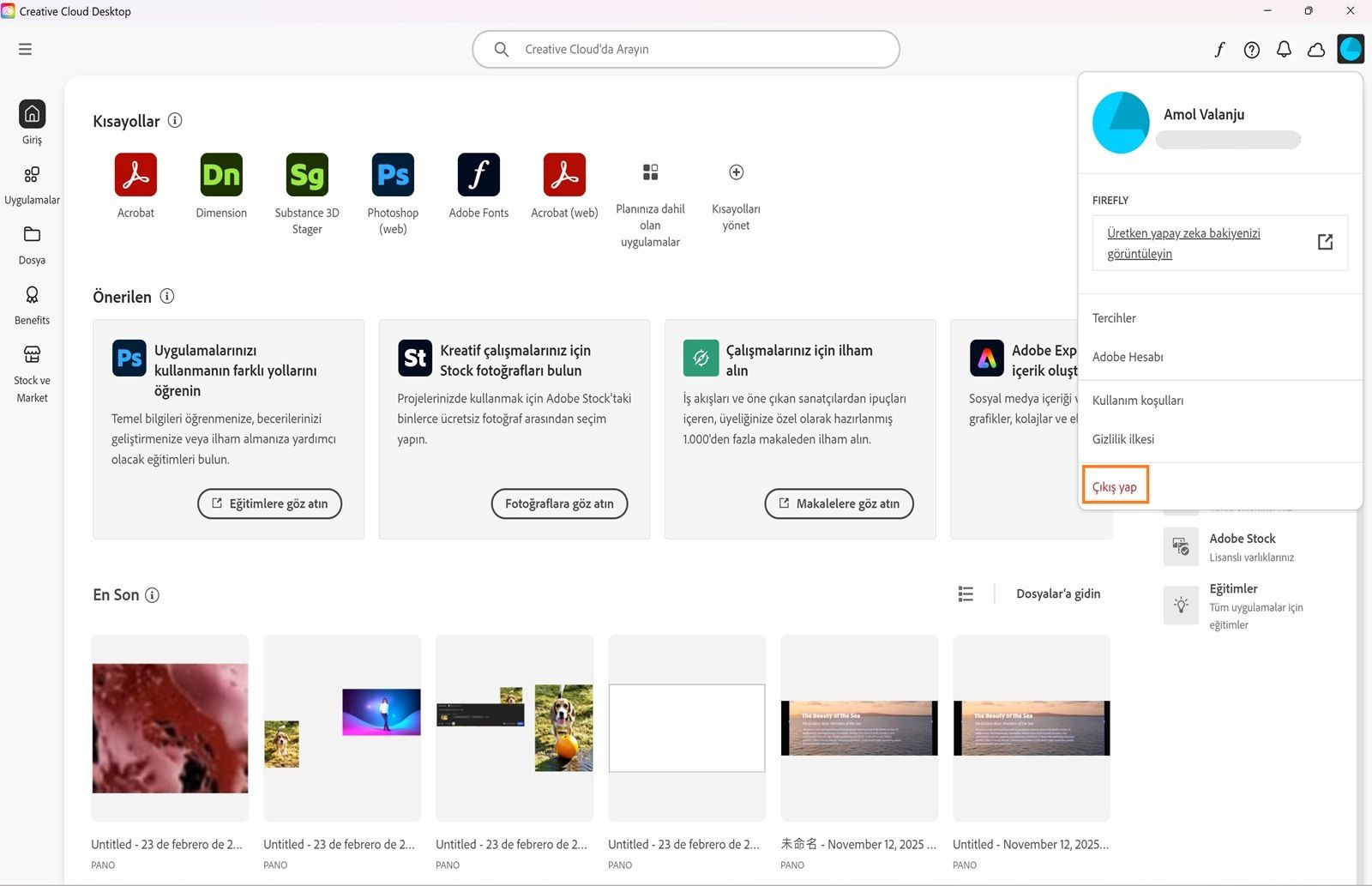Click large profile picture in account menu

tap(1121, 123)
